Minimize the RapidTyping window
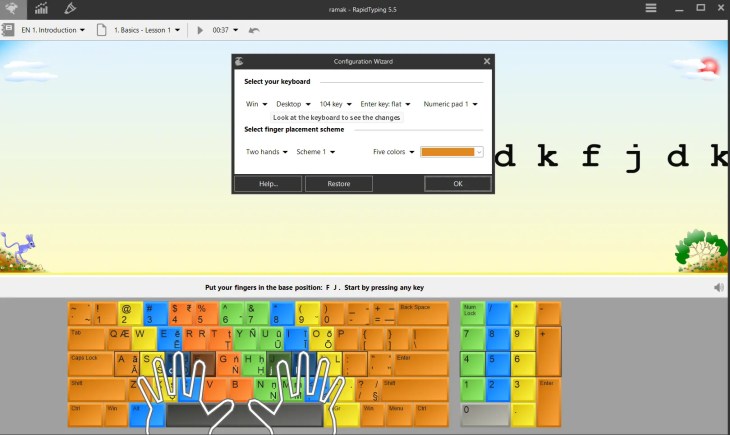730x435 pixels. [679, 8]
